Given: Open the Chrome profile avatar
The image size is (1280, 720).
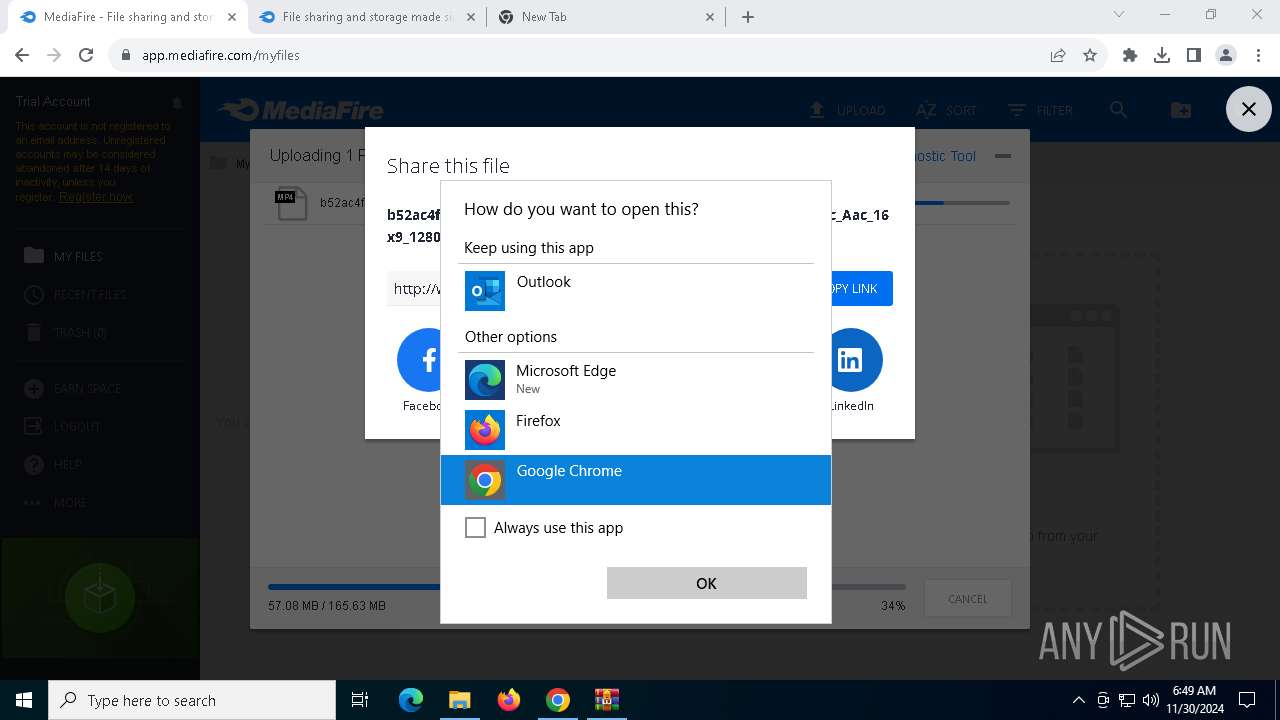Looking at the screenshot, I should (x=1226, y=55).
